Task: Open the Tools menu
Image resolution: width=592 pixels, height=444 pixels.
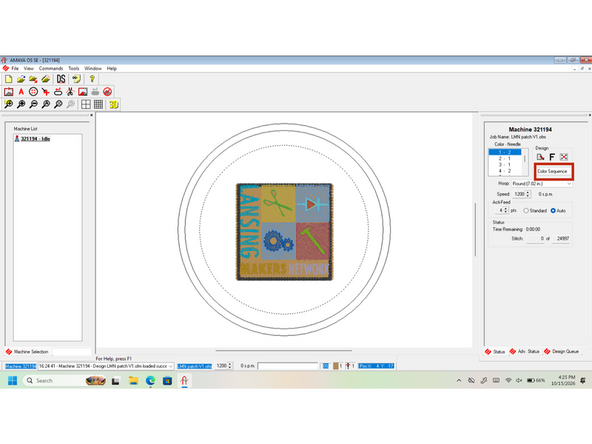Action: pos(74,68)
